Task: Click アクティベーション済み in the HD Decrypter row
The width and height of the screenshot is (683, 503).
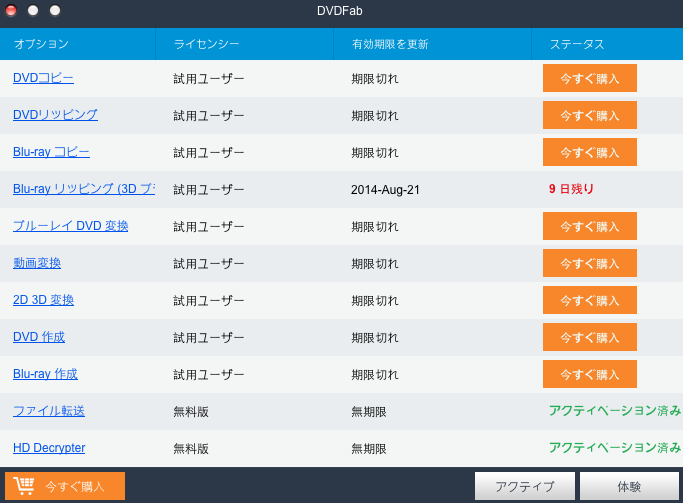Action: coord(615,448)
